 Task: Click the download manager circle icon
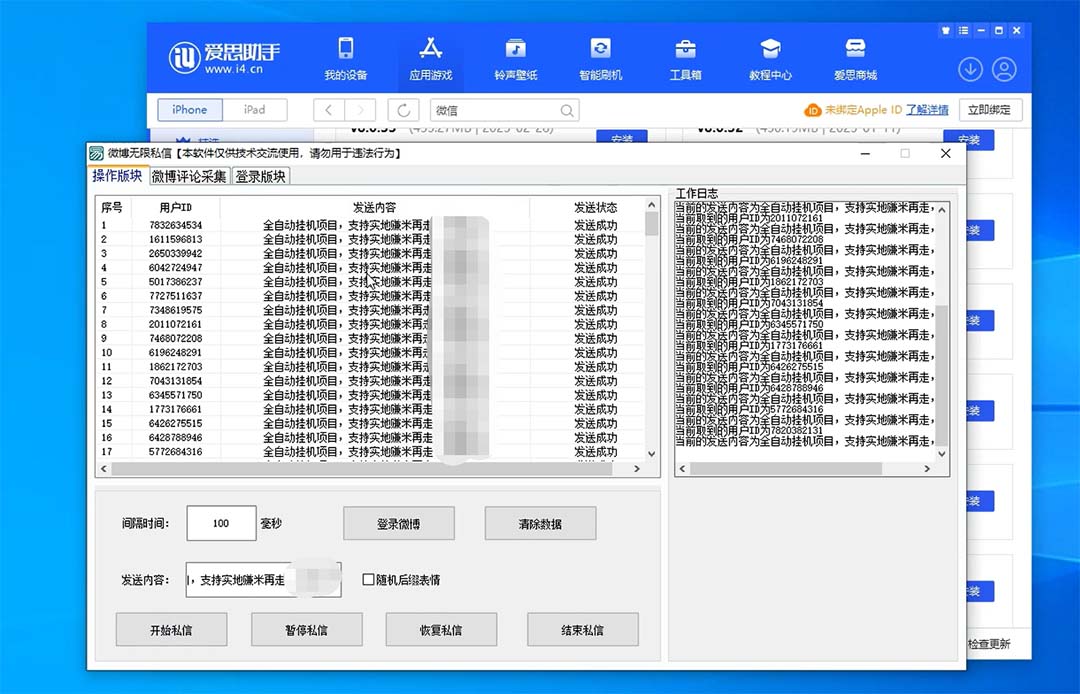969,69
